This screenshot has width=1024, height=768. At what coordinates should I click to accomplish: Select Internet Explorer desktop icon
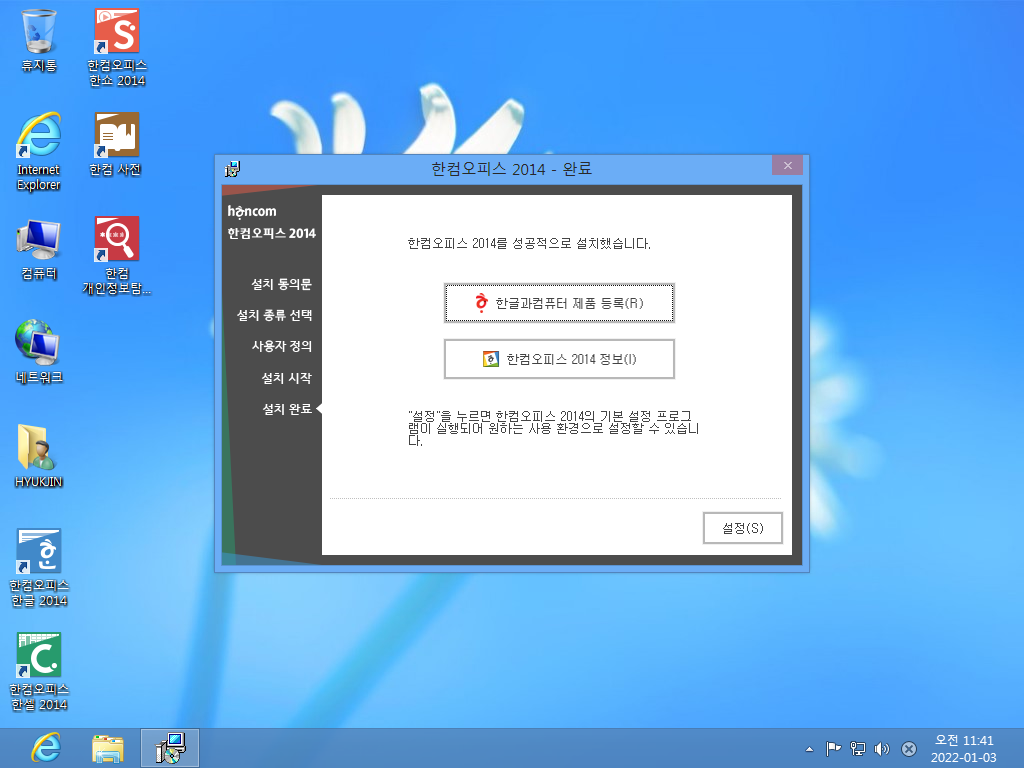[x=39, y=152]
